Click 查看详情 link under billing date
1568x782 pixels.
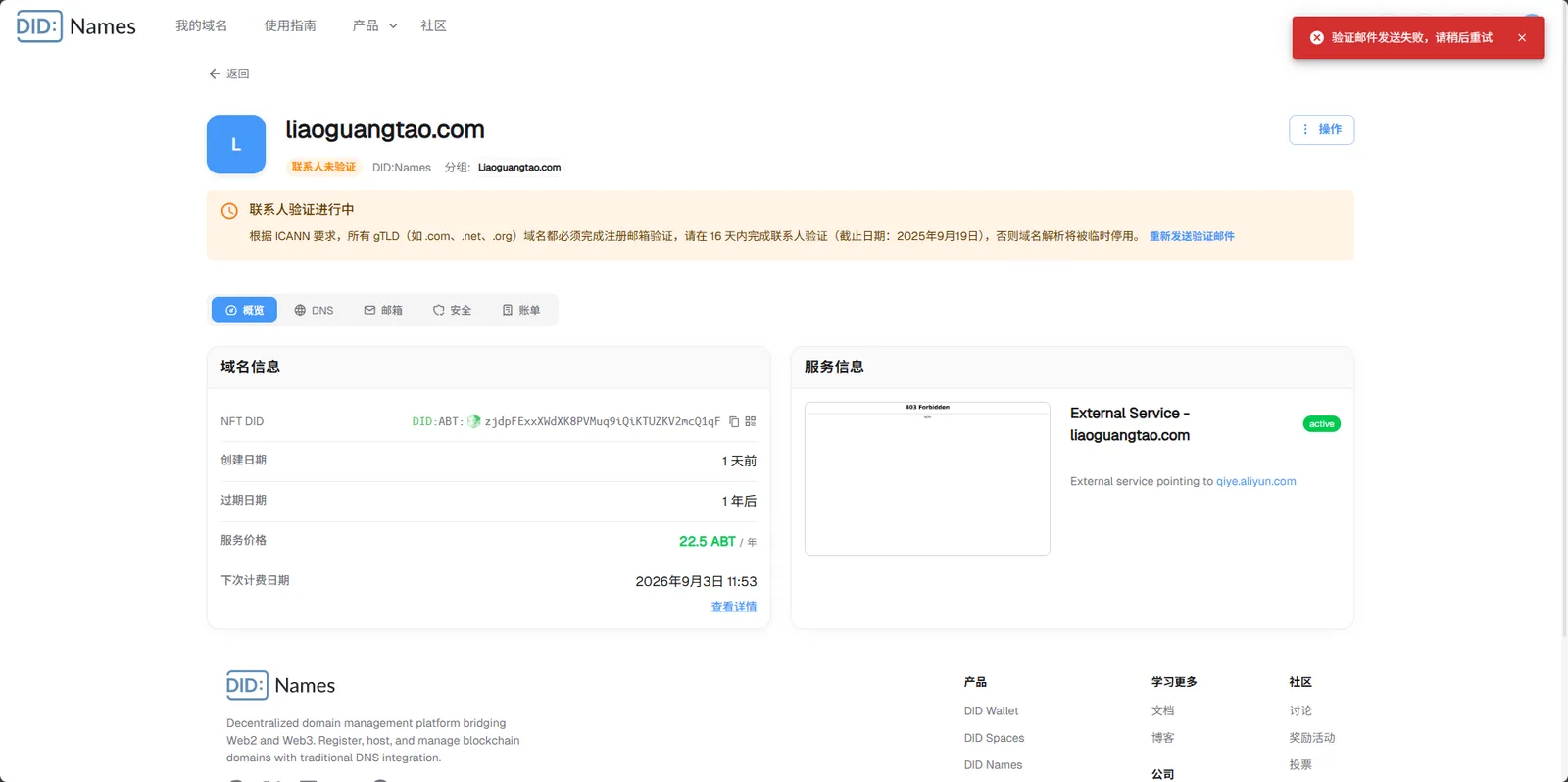[733, 607]
